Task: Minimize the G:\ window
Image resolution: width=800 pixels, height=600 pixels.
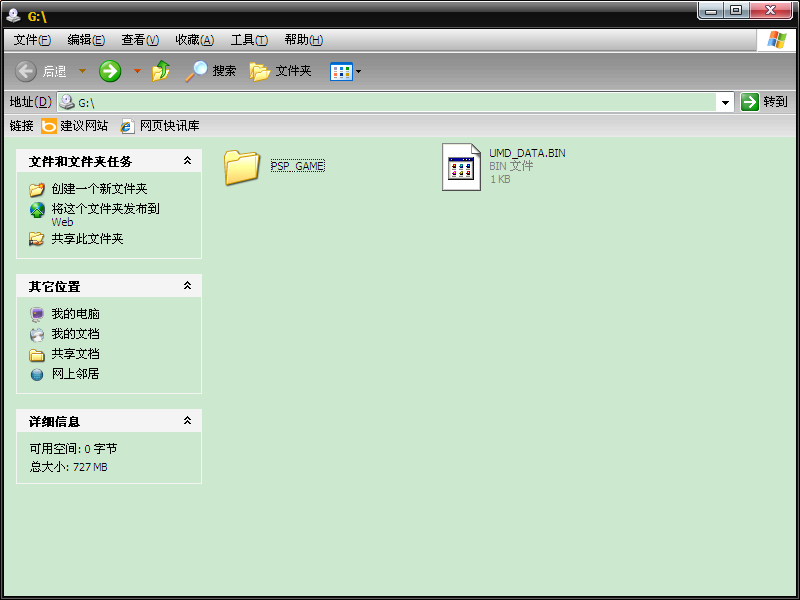Action: [x=710, y=10]
